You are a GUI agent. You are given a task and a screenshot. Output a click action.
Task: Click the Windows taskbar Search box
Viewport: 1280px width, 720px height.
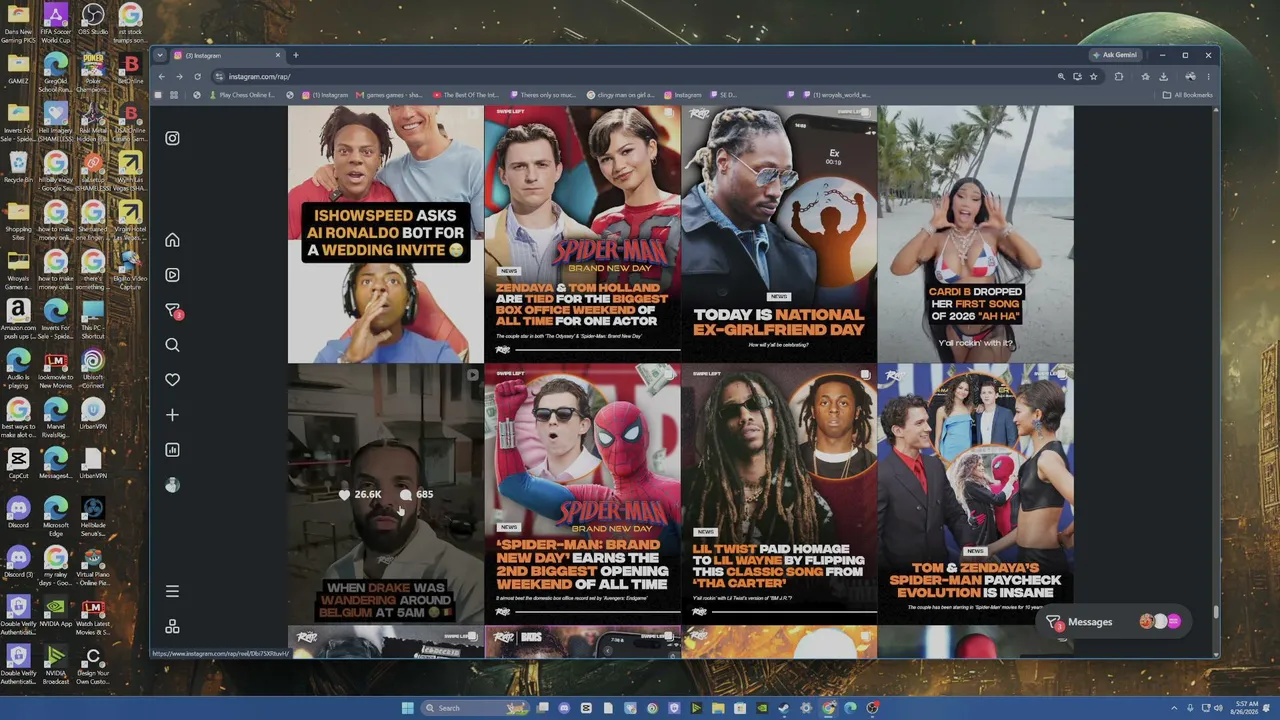click(475, 708)
